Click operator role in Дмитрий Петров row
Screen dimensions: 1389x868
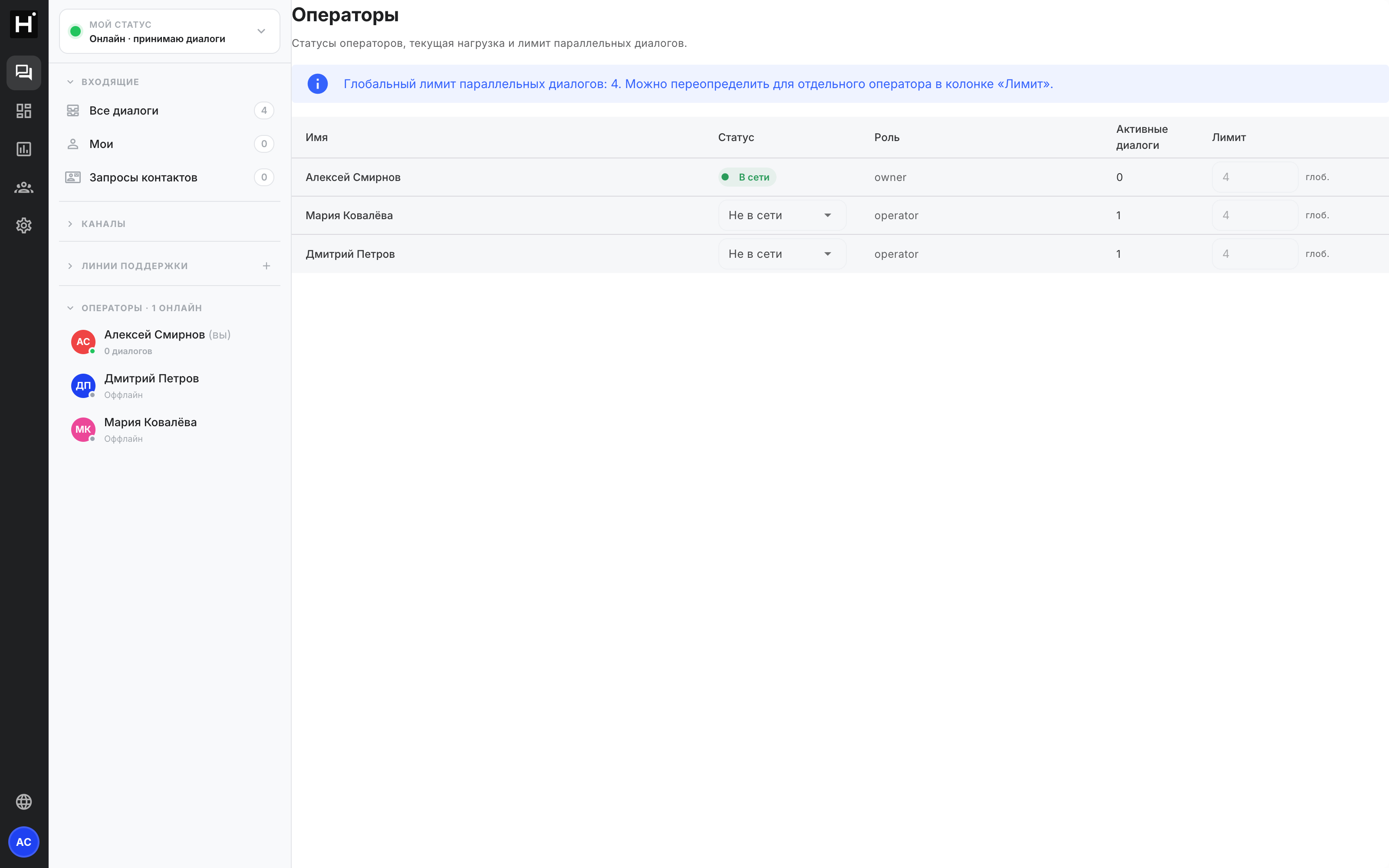click(896, 254)
